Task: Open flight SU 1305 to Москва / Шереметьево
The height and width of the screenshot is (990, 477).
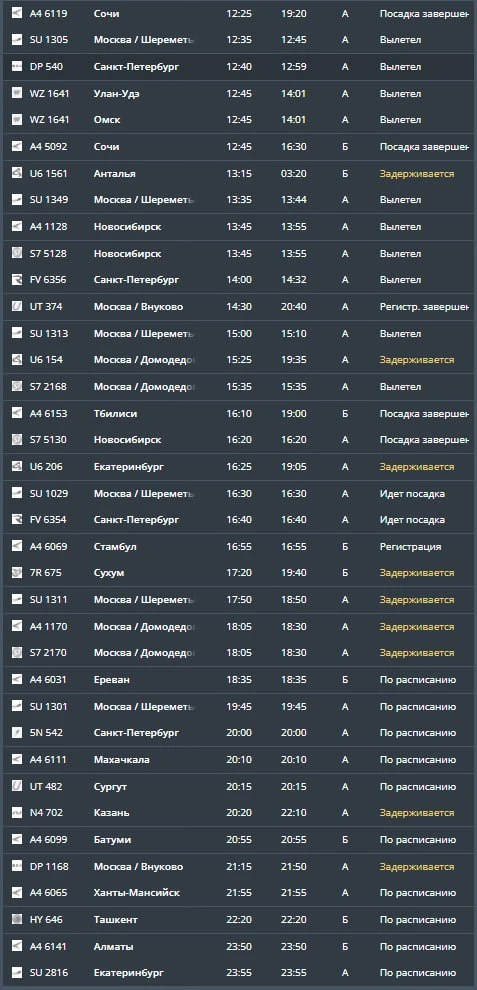Action: pos(238,40)
